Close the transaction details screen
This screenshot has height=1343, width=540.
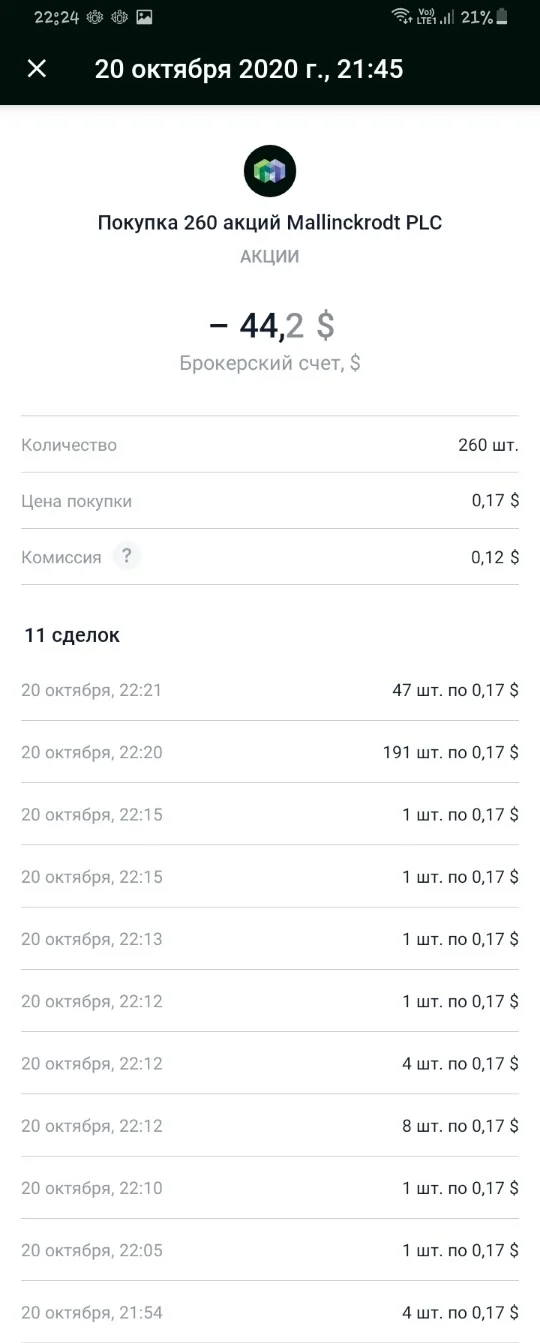37,68
